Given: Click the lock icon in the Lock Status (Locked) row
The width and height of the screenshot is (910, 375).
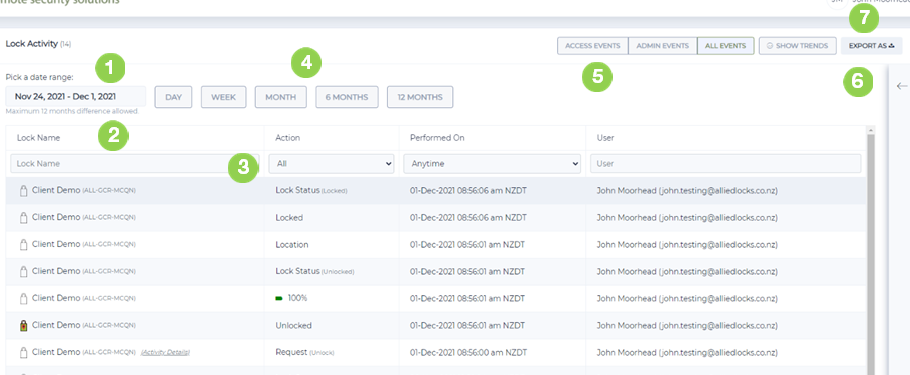Looking at the screenshot, I should (24, 190).
